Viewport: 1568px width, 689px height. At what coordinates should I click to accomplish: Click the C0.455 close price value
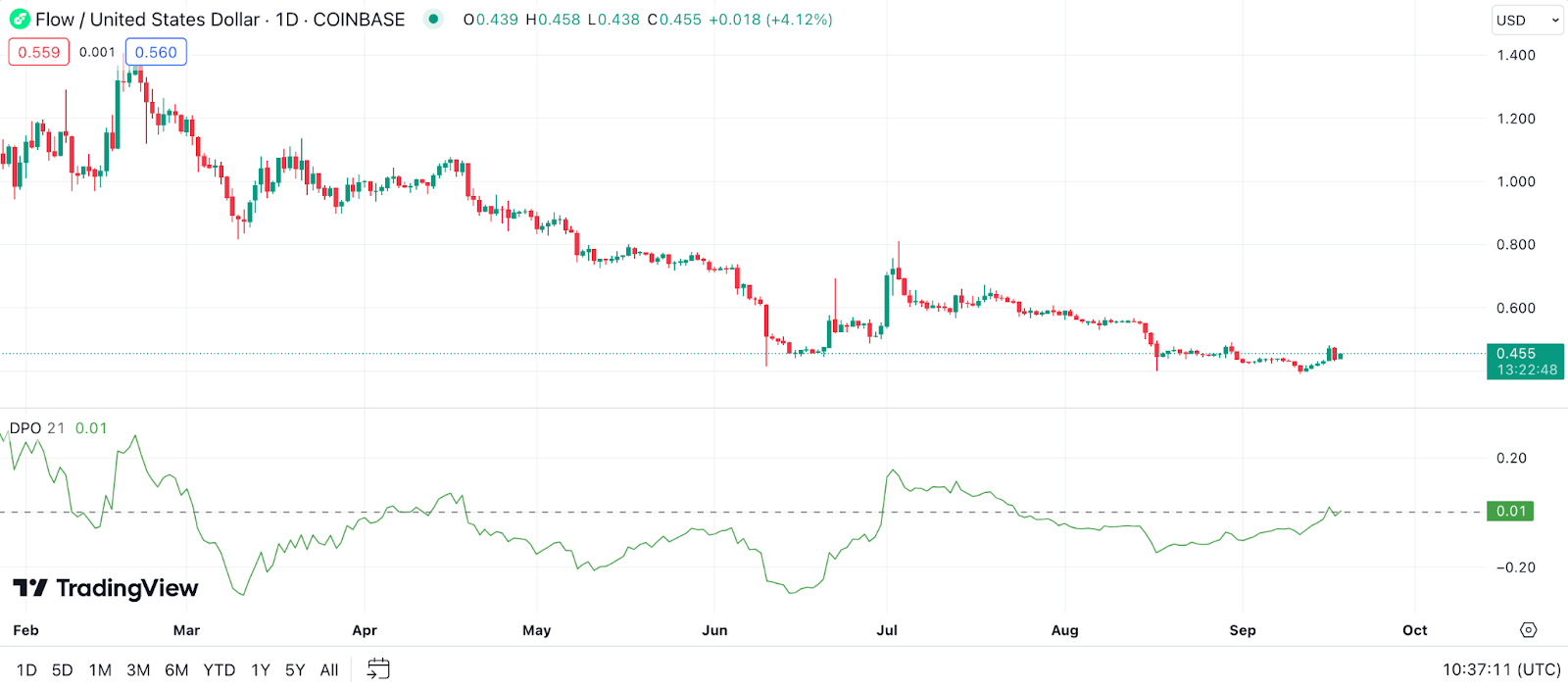674,20
